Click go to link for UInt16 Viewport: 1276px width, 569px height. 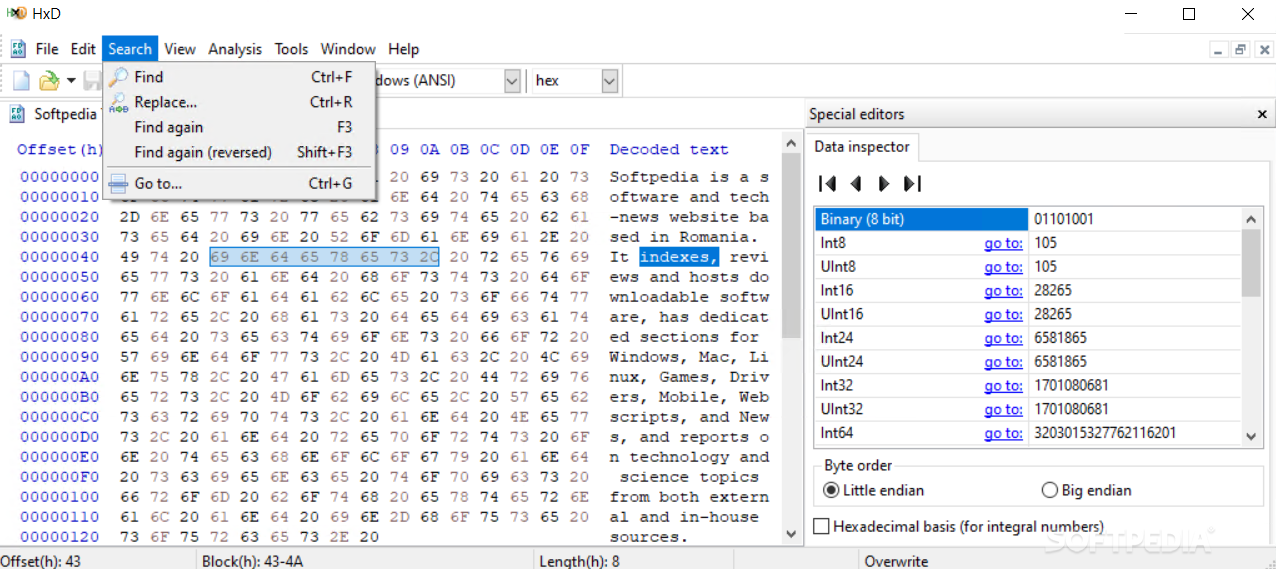[1003, 314]
